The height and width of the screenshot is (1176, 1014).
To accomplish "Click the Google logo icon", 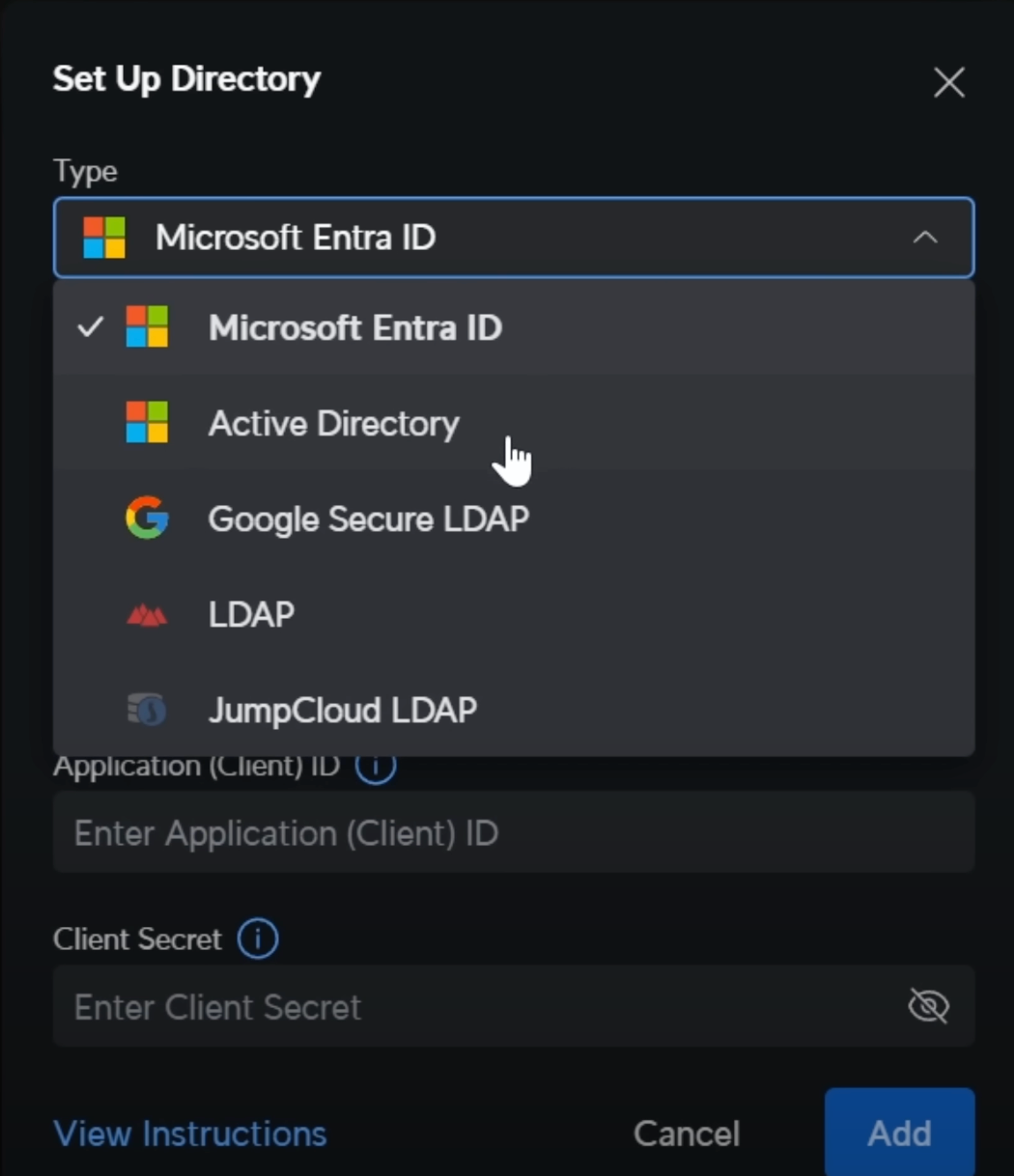I will click(147, 518).
